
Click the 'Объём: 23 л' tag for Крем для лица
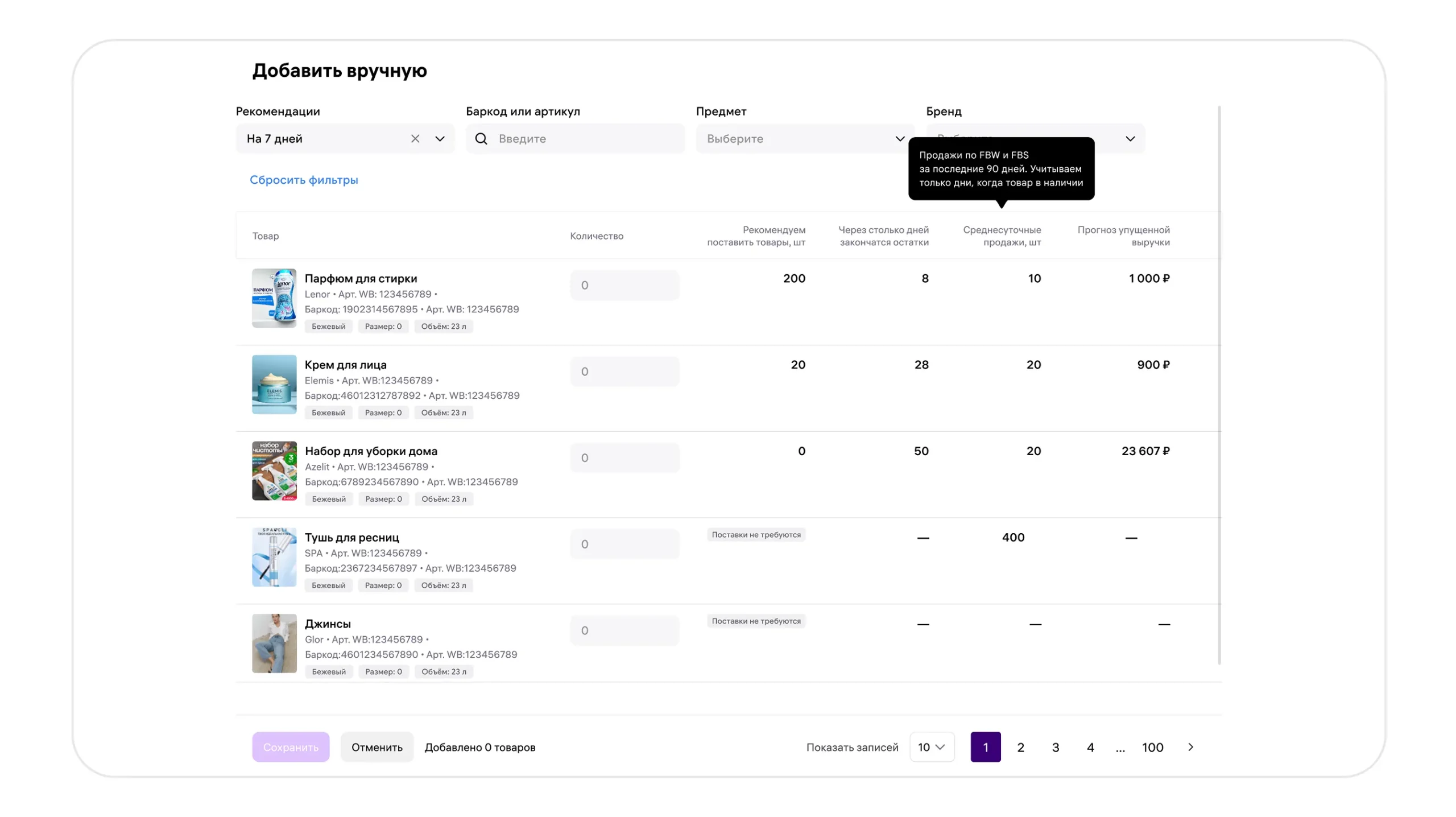tap(443, 412)
